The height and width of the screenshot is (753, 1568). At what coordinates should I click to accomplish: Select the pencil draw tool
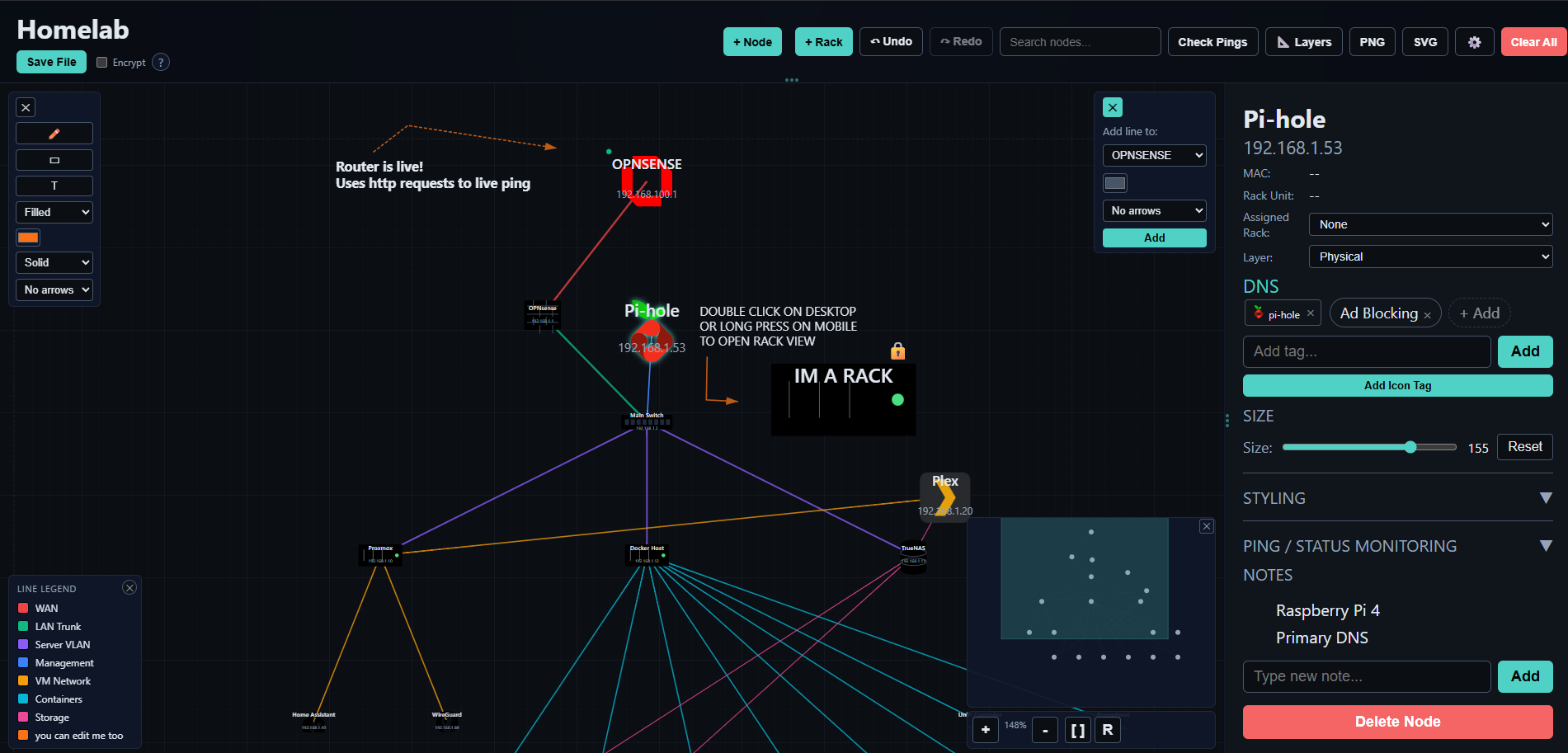(54, 134)
